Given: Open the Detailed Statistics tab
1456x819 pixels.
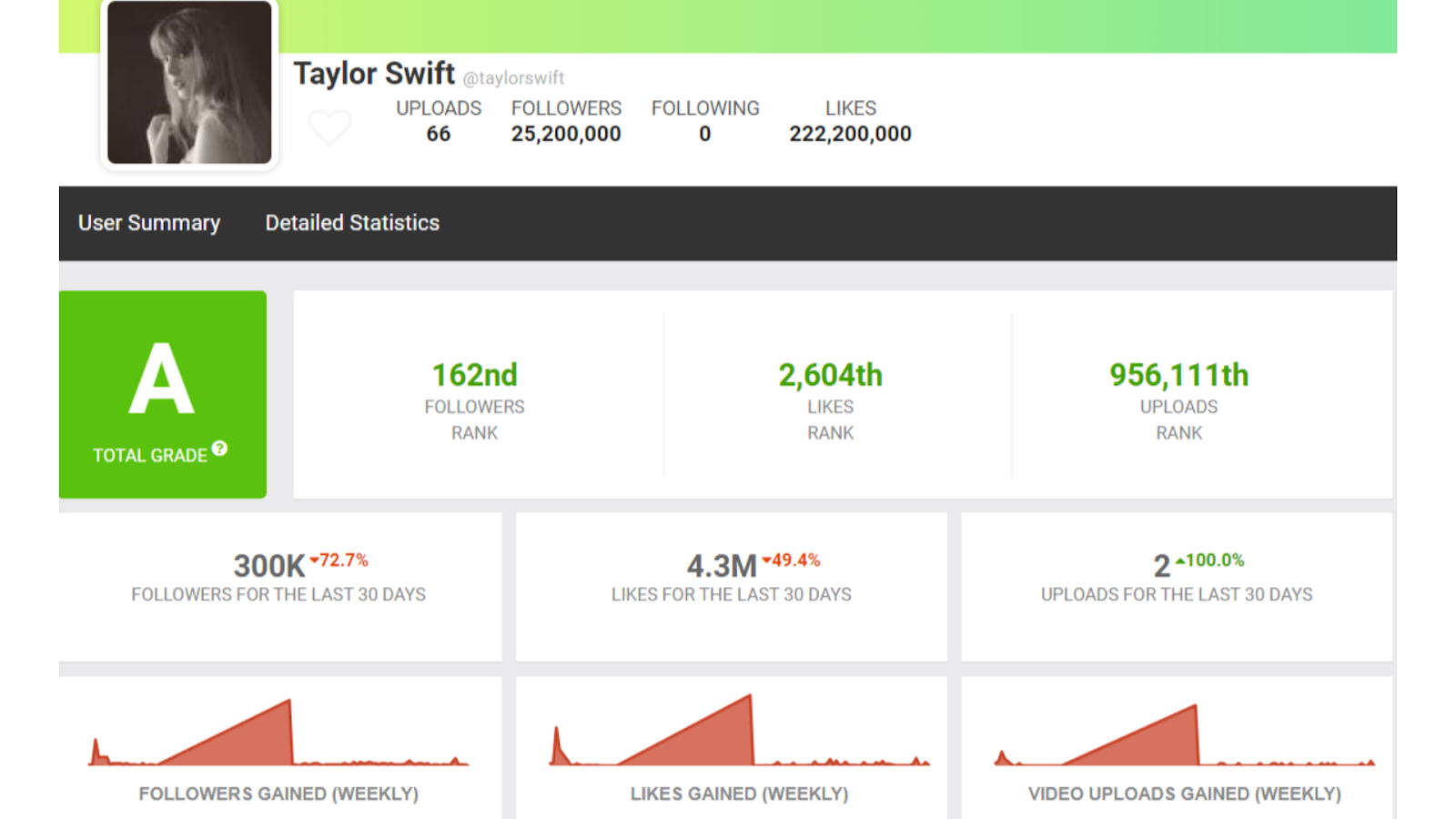Looking at the screenshot, I should coord(352,223).
